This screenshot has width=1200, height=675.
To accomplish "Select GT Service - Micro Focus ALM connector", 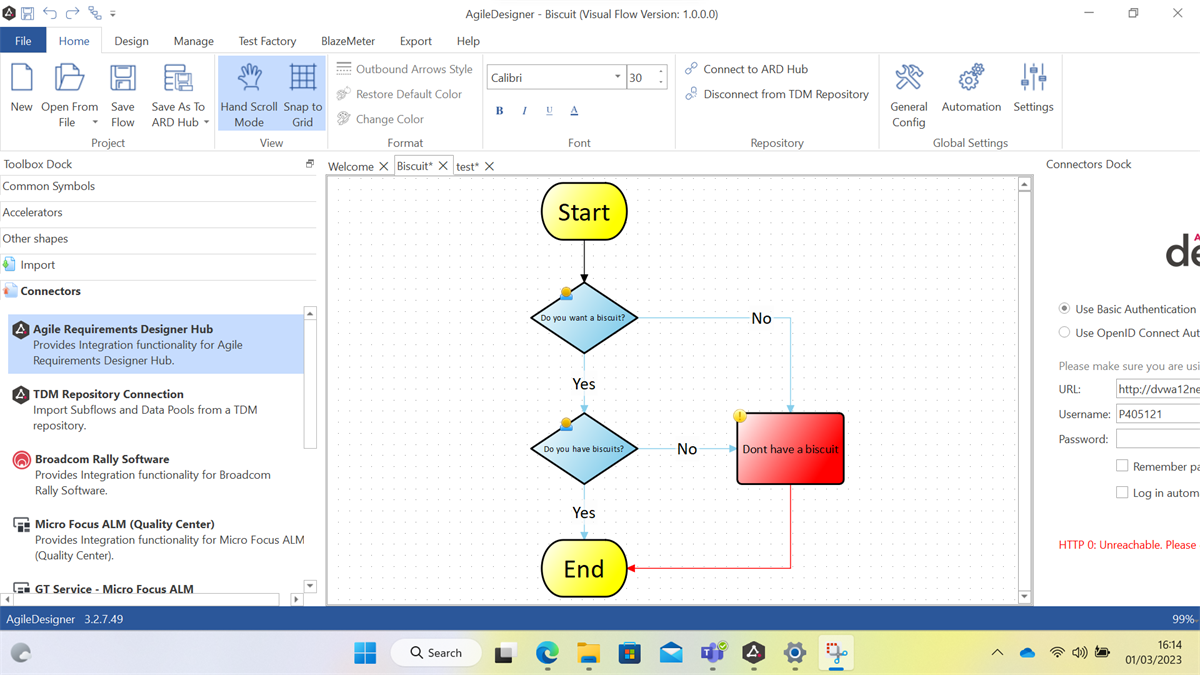I will pyautogui.click(x=156, y=589).
